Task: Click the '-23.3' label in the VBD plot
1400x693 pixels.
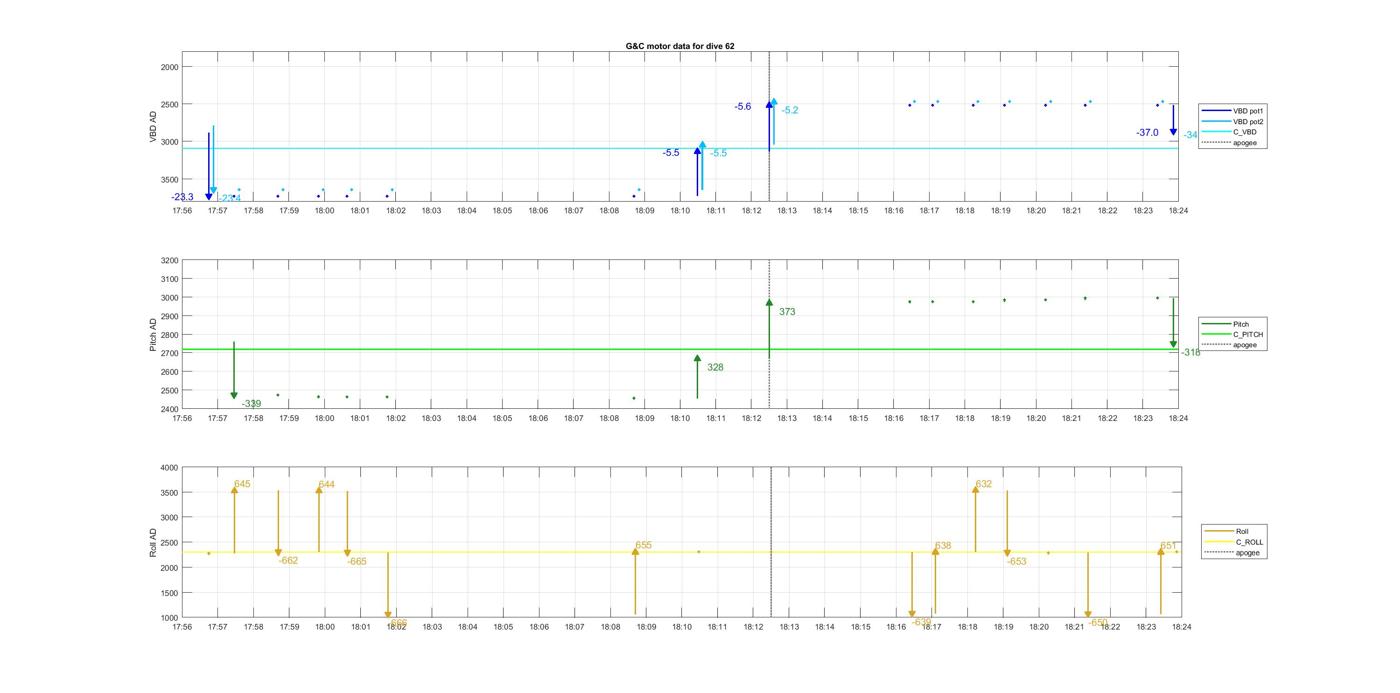Action: click(182, 197)
